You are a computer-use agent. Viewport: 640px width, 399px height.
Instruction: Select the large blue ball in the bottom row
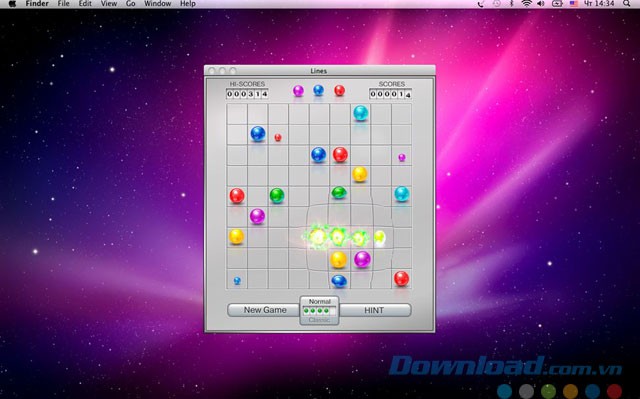tap(339, 281)
